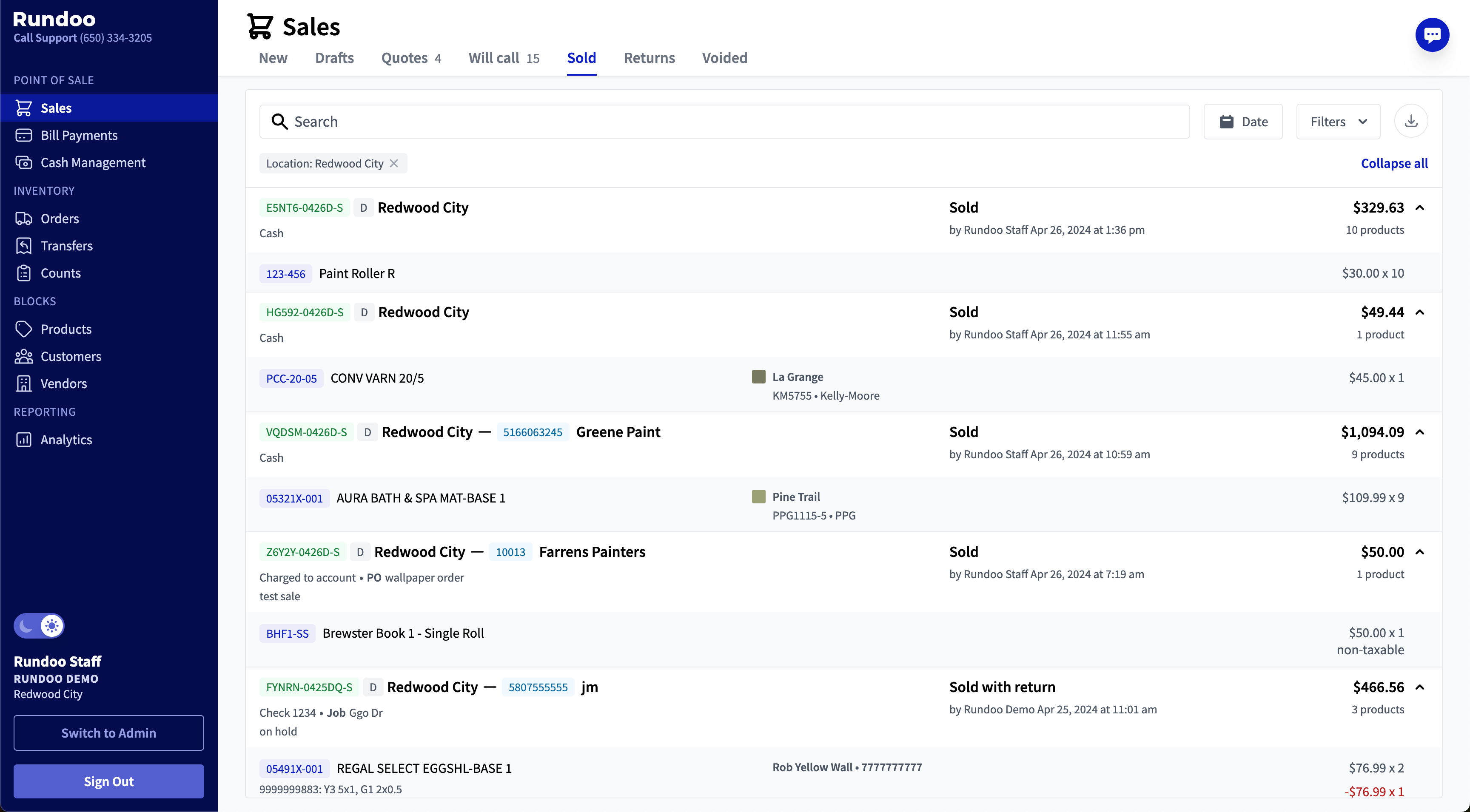The image size is (1470, 812).
Task: Select the Sold tab
Action: [x=581, y=58]
